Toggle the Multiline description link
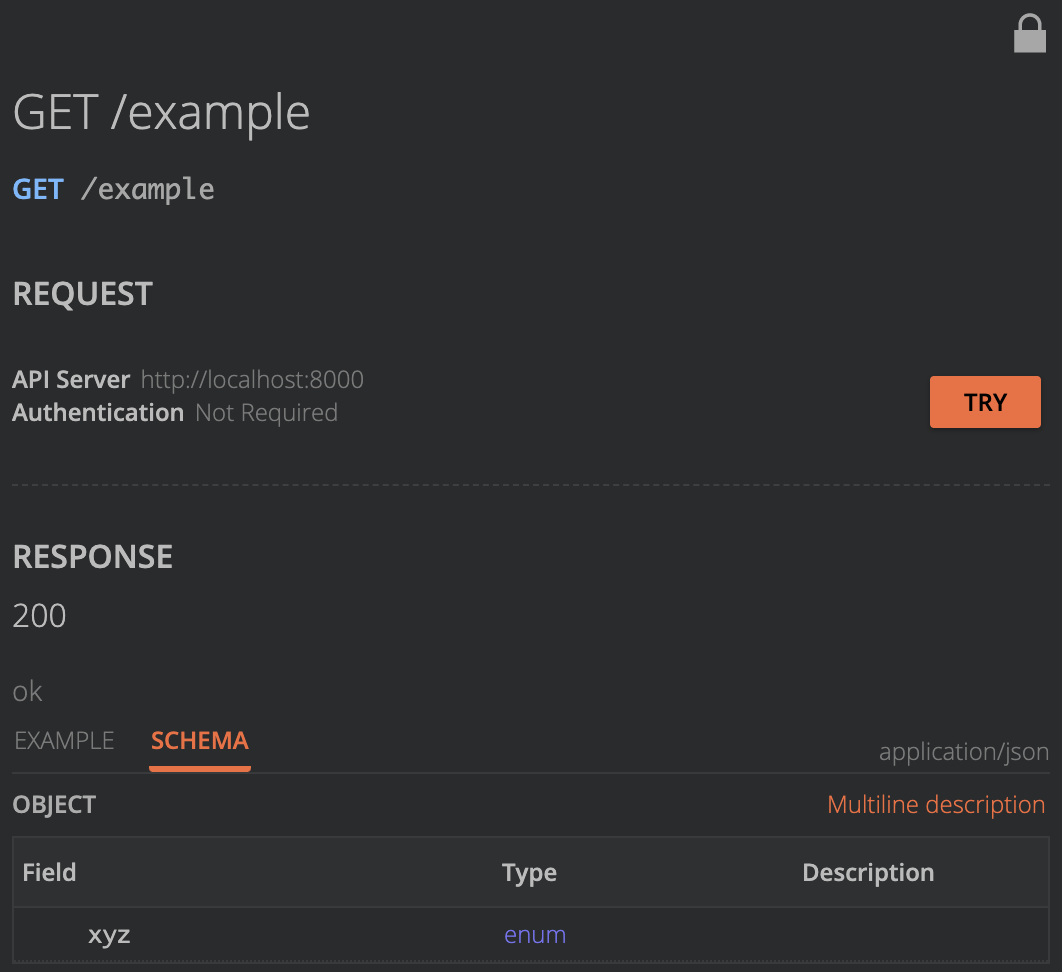 [936, 805]
